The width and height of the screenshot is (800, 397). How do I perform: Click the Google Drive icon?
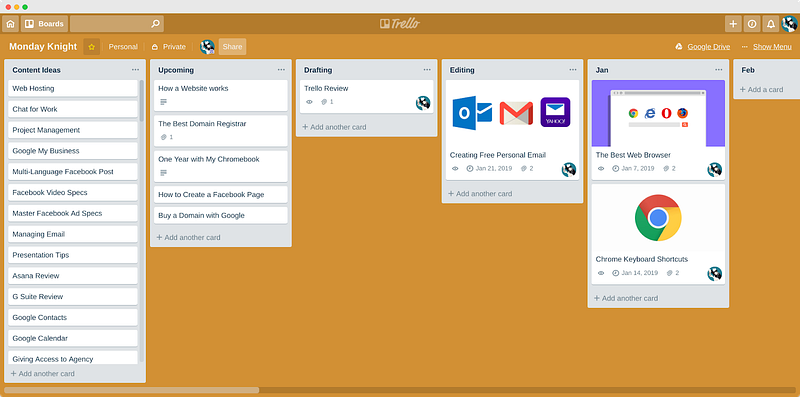[x=679, y=46]
